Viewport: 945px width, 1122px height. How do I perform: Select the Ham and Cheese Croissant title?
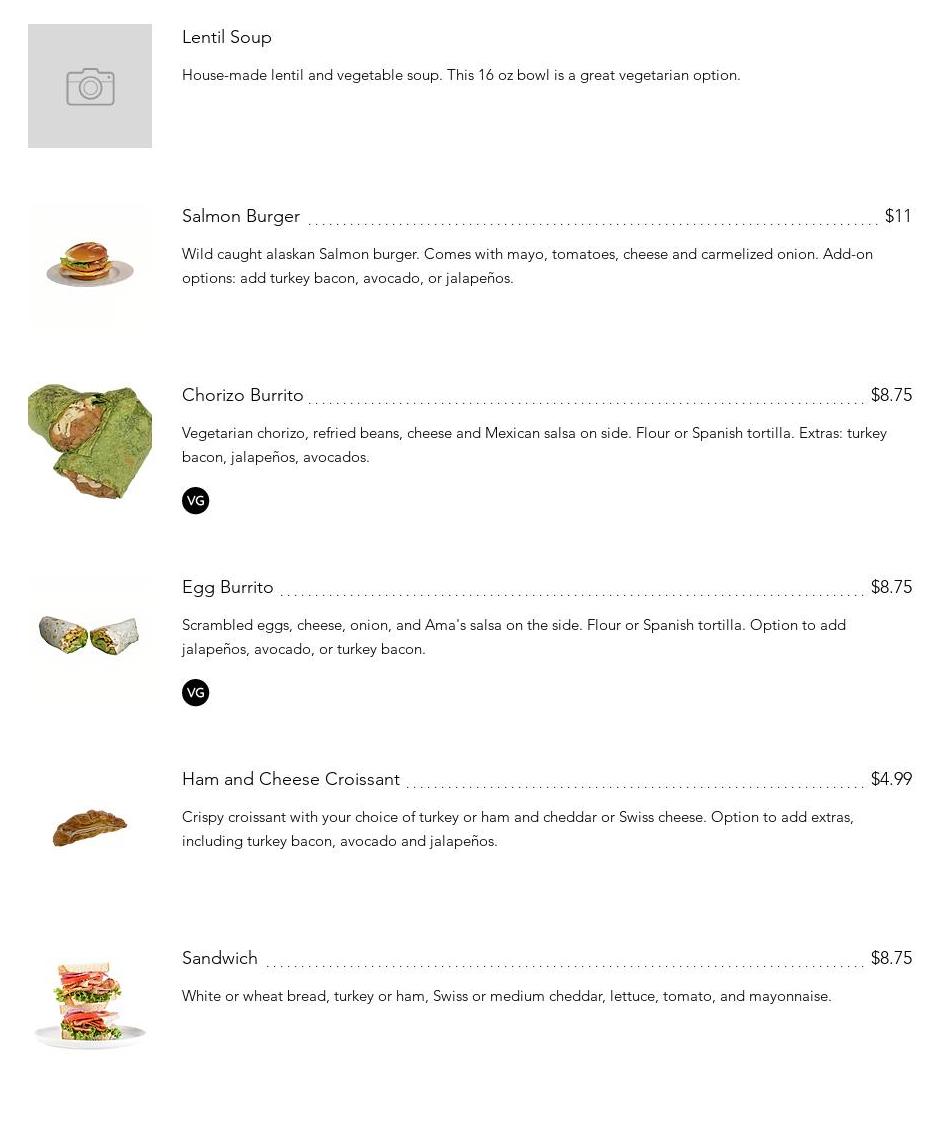click(291, 779)
